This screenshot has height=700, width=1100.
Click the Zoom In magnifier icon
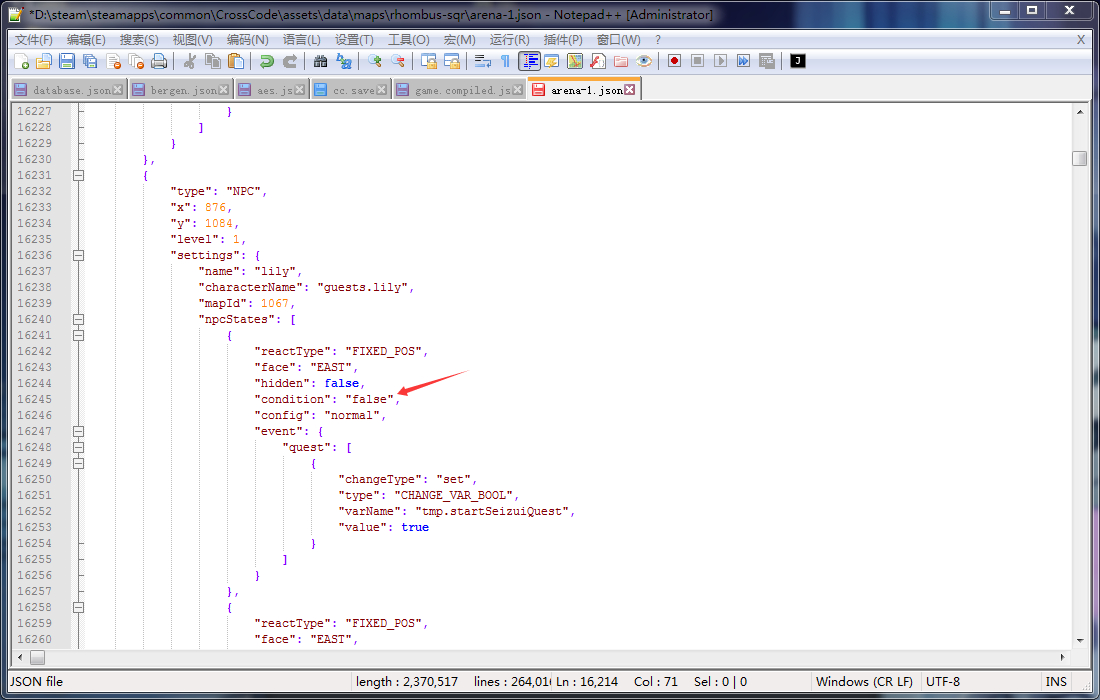click(x=375, y=61)
